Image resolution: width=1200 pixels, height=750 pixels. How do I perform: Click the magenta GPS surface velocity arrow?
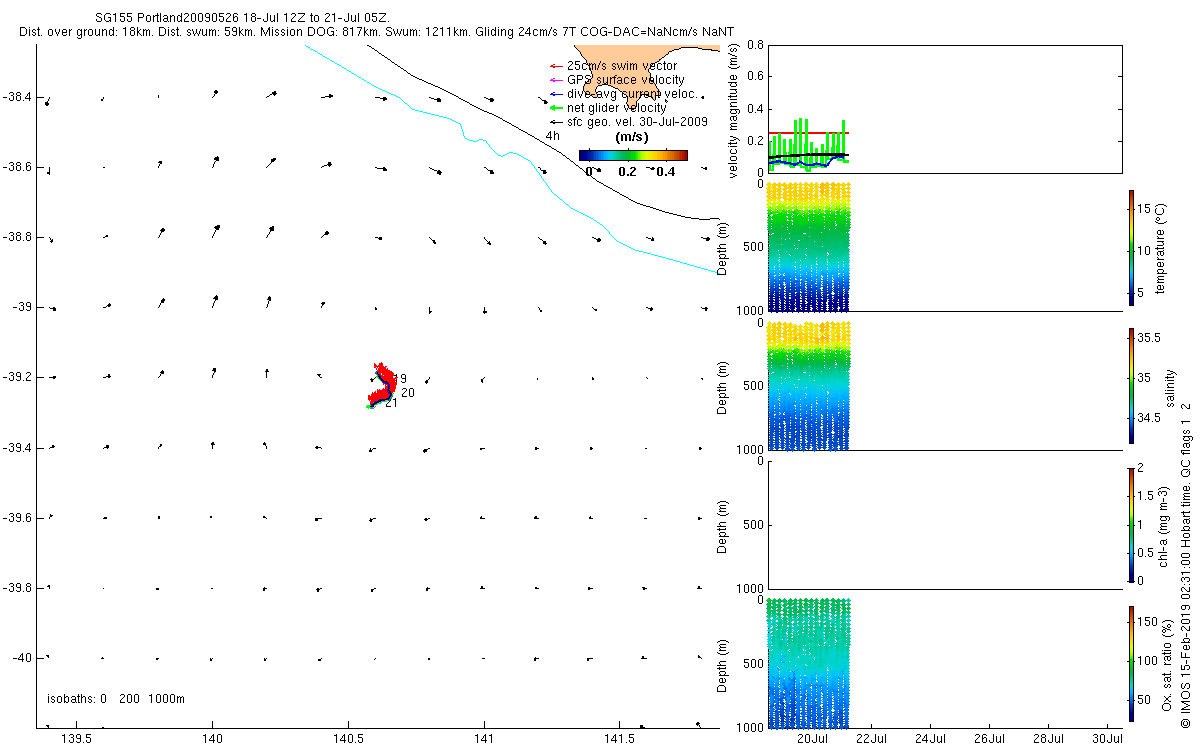point(555,80)
